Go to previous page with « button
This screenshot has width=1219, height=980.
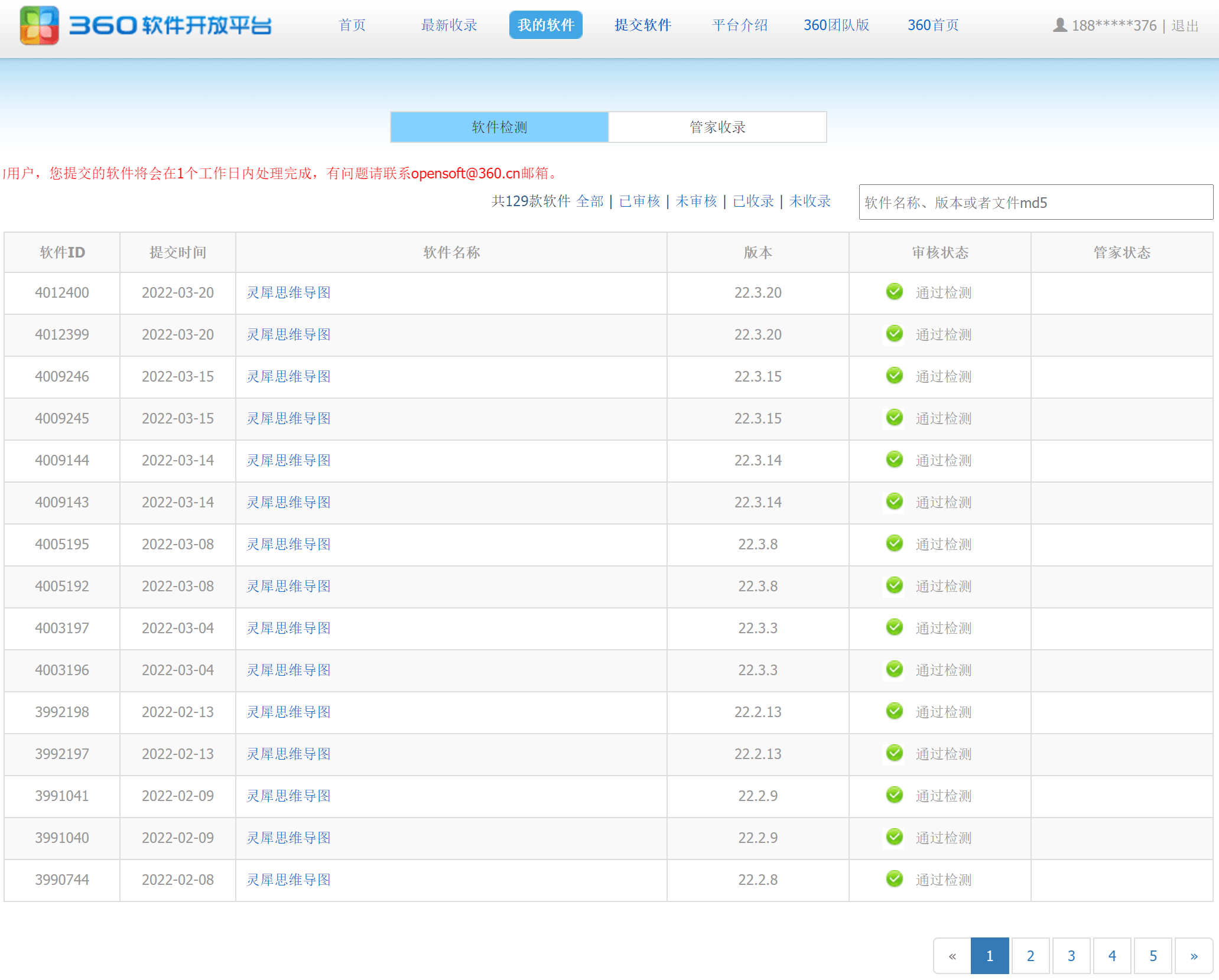click(x=952, y=956)
